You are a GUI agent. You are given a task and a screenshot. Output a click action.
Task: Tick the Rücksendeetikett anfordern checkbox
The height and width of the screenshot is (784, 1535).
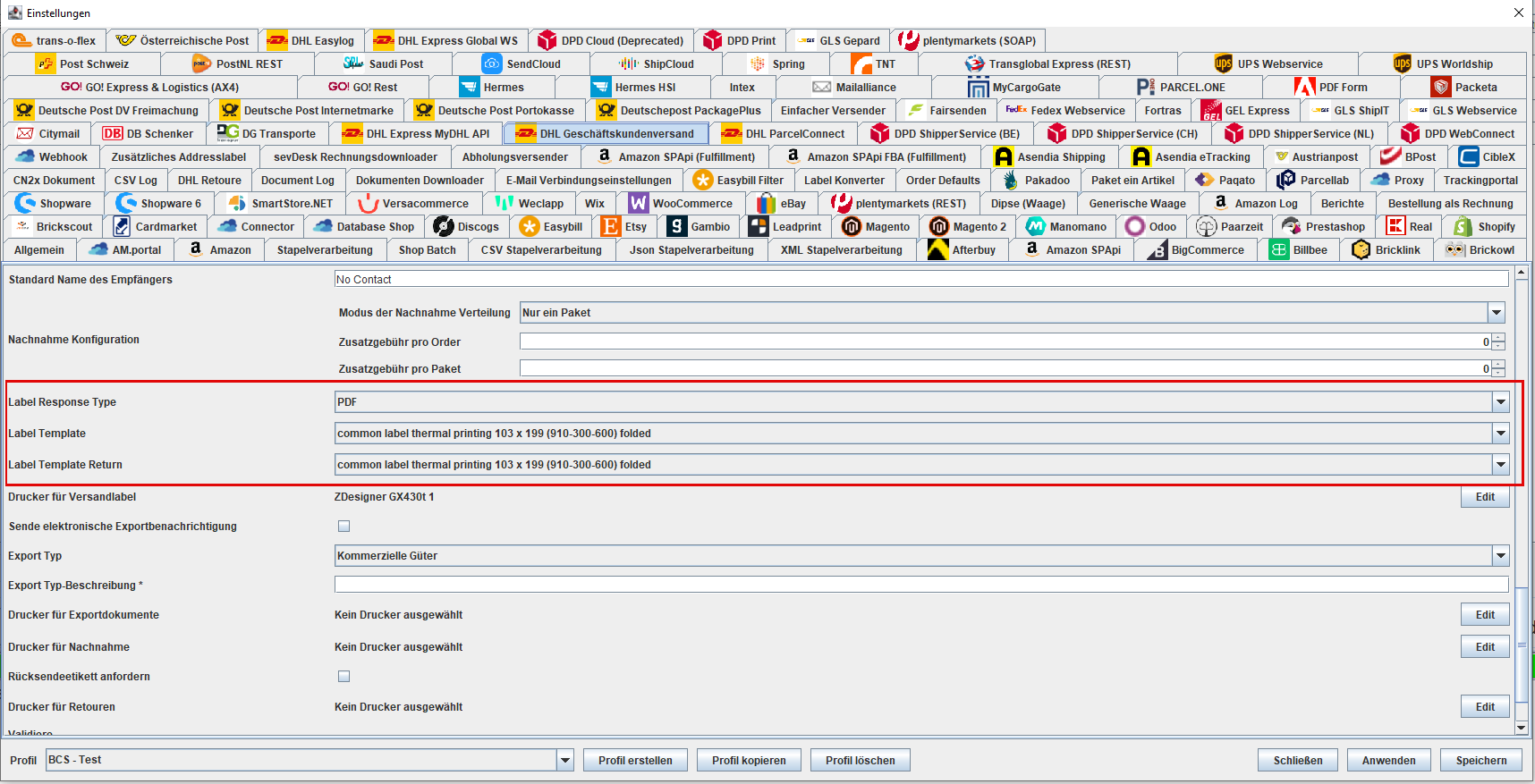click(343, 677)
